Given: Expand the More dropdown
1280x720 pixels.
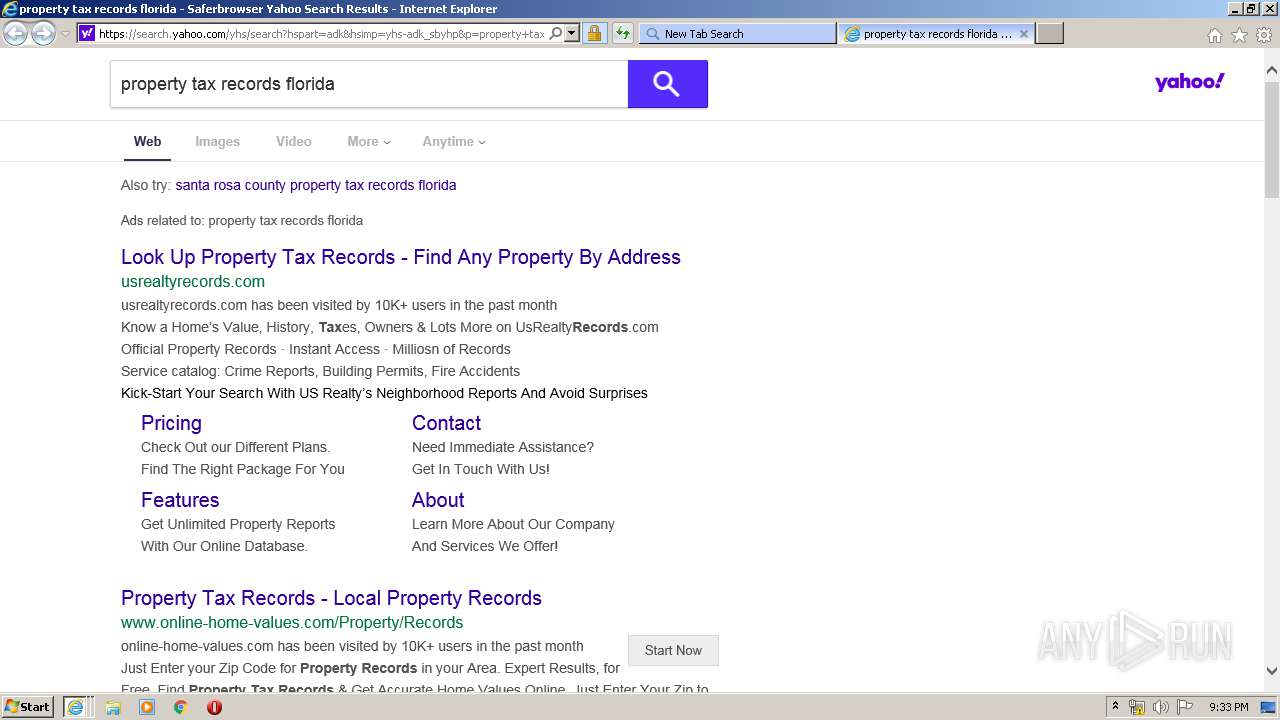Looking at the screenshot, I should tap(368, 141).
